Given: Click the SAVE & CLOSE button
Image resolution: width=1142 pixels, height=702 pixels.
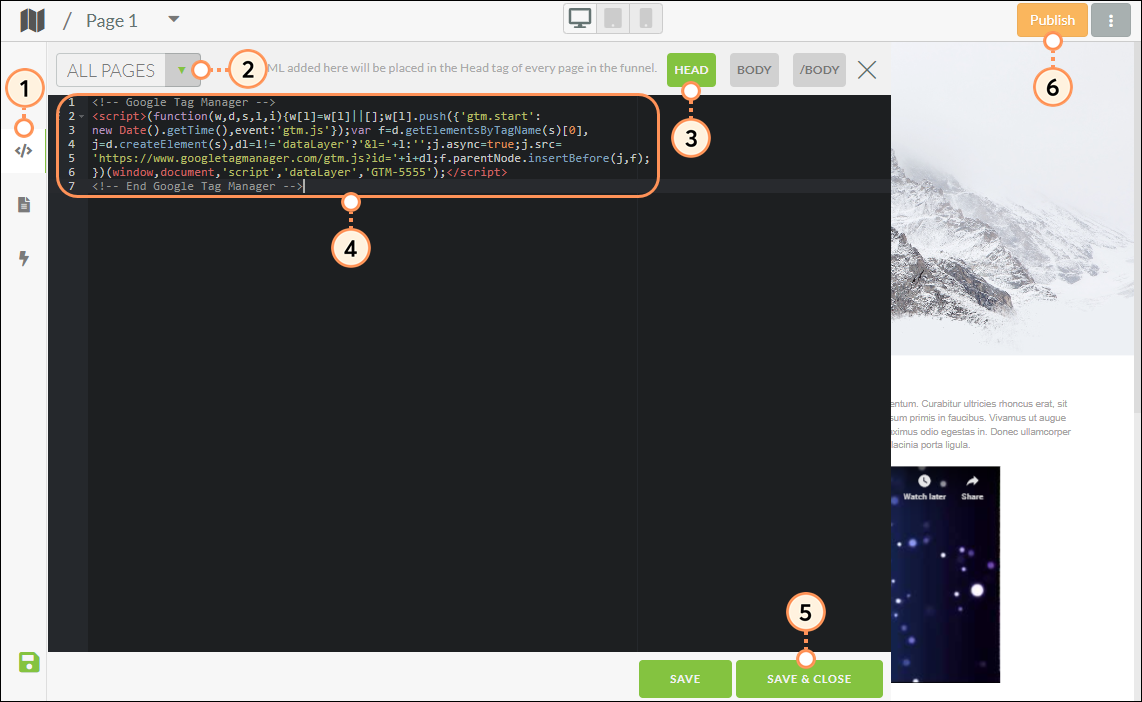Looking at the screenshot, I should coord(809,679).
